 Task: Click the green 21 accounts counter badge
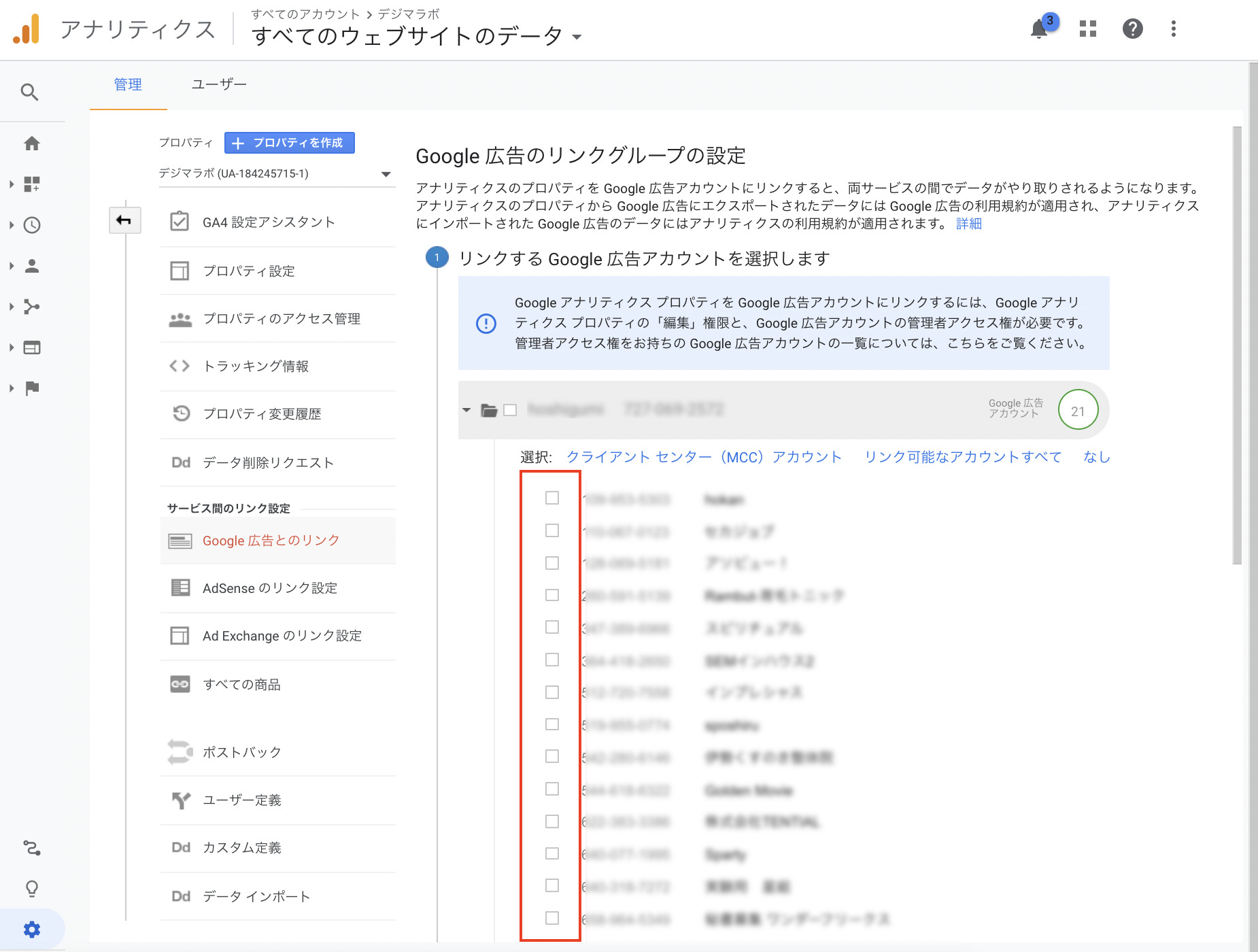1078,409
